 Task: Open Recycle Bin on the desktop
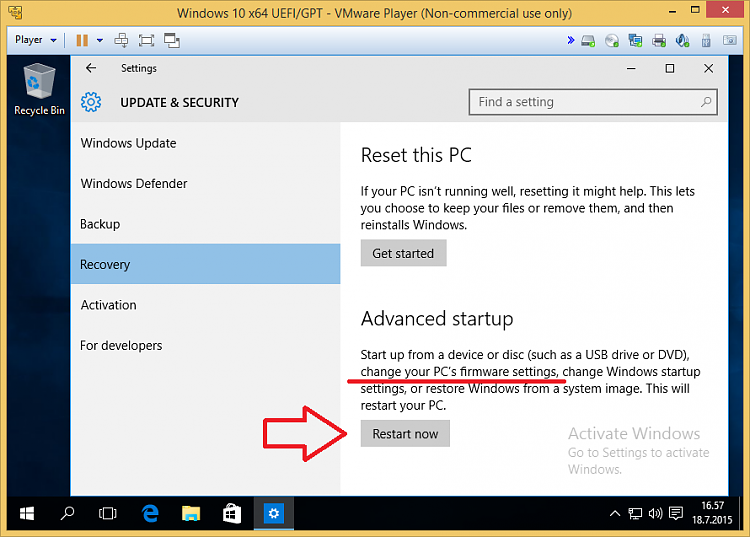tap(39, 89)
